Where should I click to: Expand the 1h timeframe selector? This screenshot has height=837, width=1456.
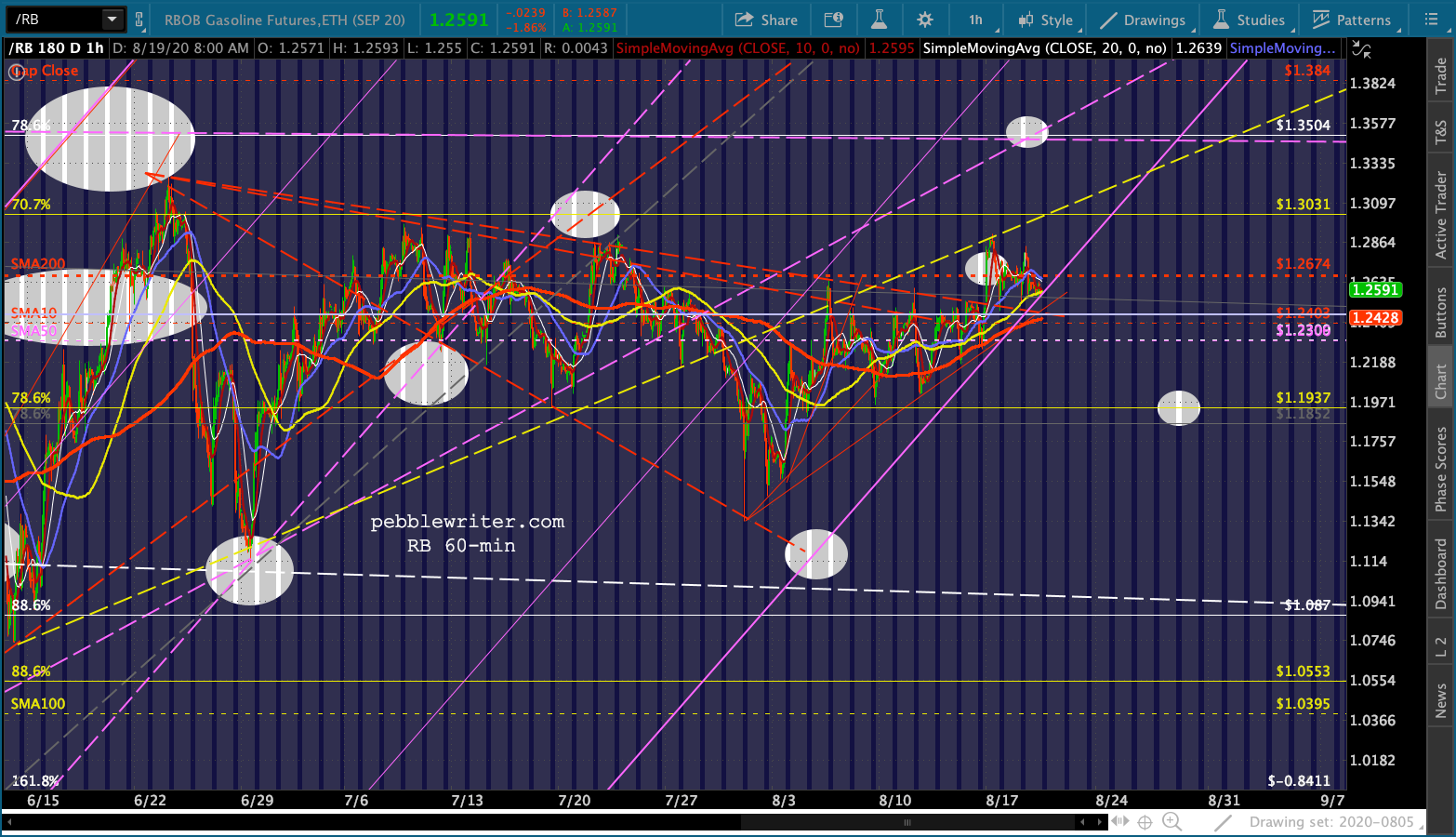pos(978,20)
